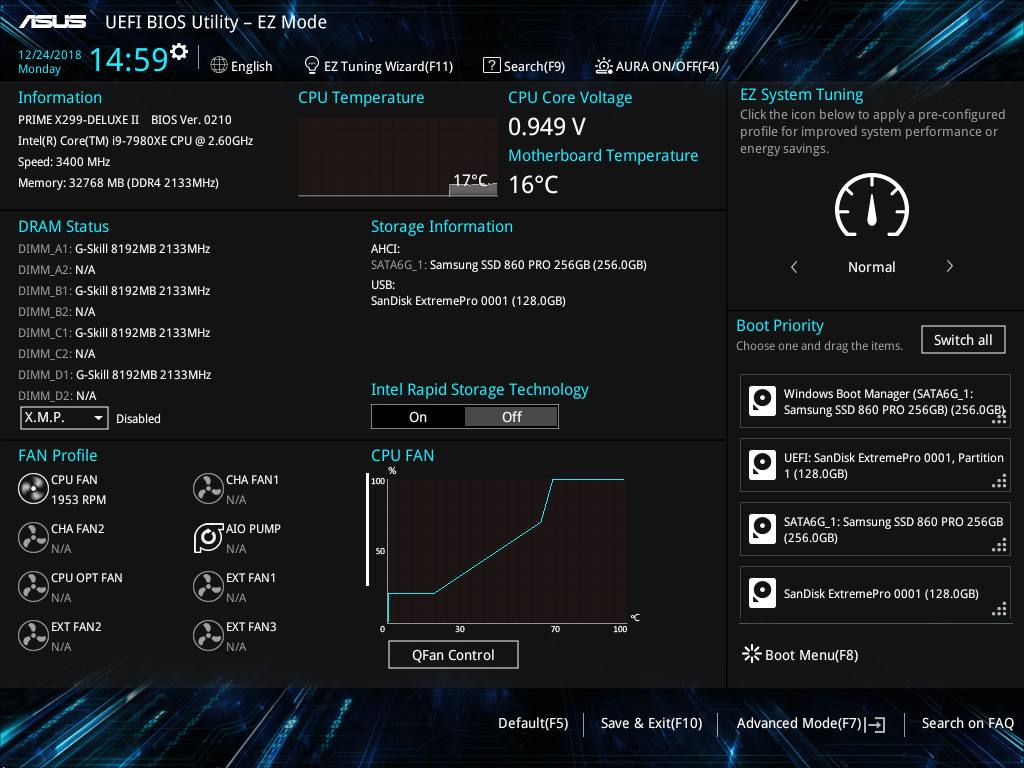The image size is (1024, 768).
Task: Click DIMM_B1 G-Skill 8192MB entry
Action: (x=114, y=291)
